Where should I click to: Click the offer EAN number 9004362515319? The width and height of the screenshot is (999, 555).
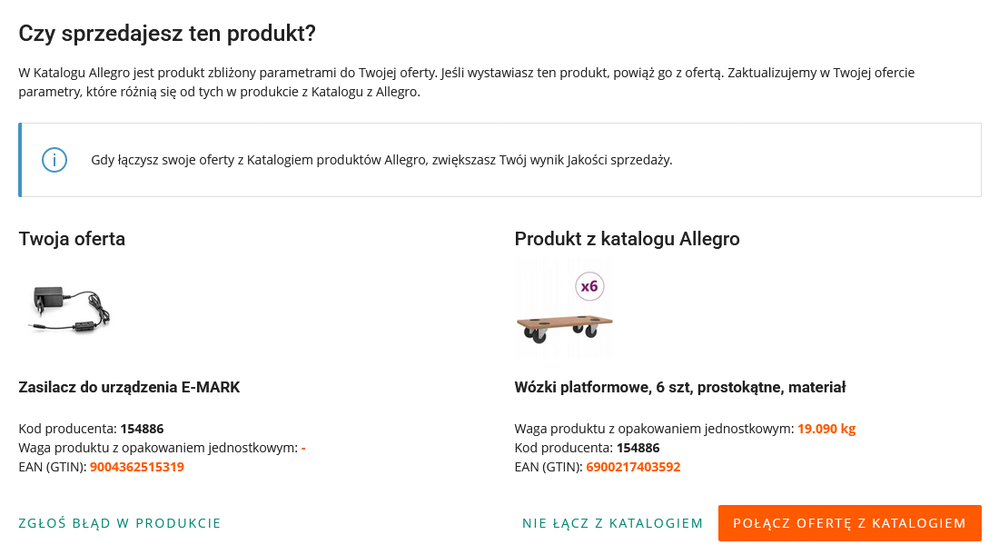coord(137,467)
